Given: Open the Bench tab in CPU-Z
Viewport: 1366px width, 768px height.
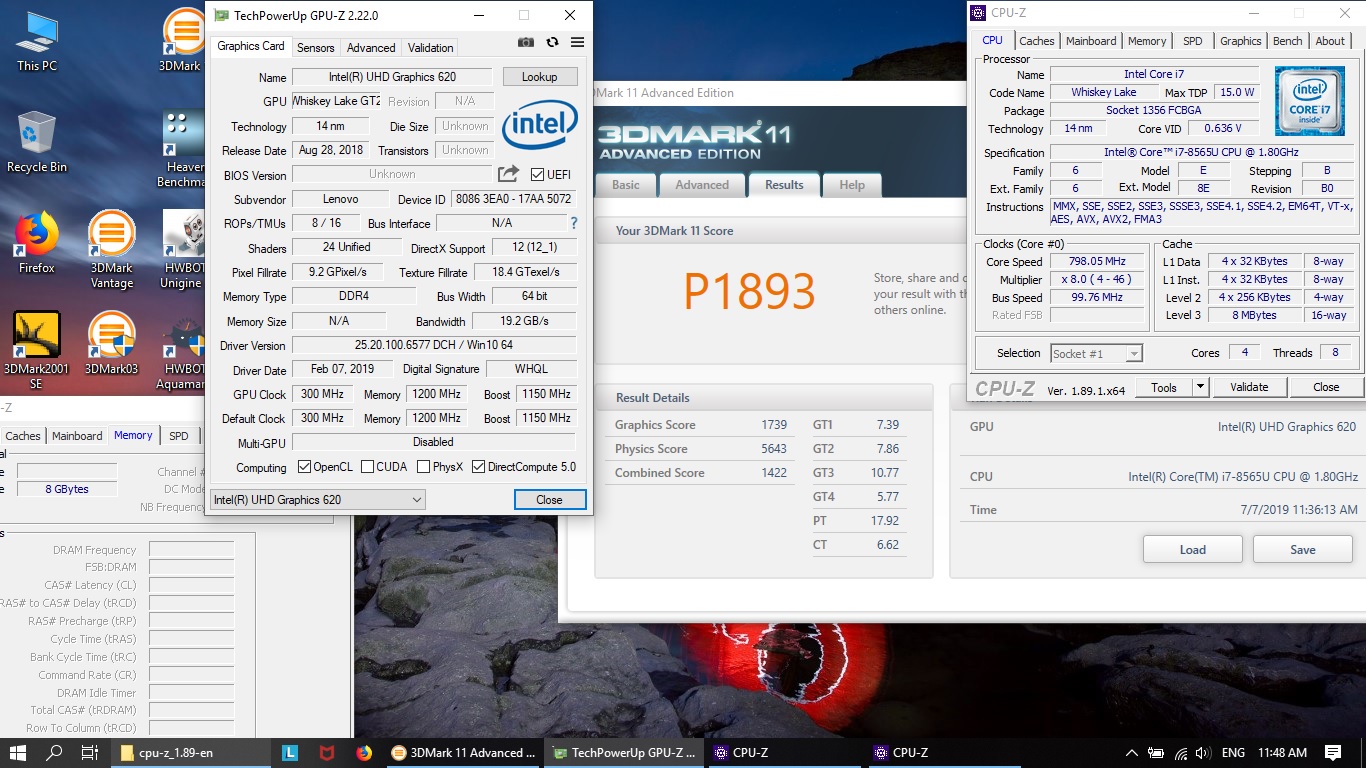Looking at the screenshot, I should pyautogui.click(x=1288, y=41).
